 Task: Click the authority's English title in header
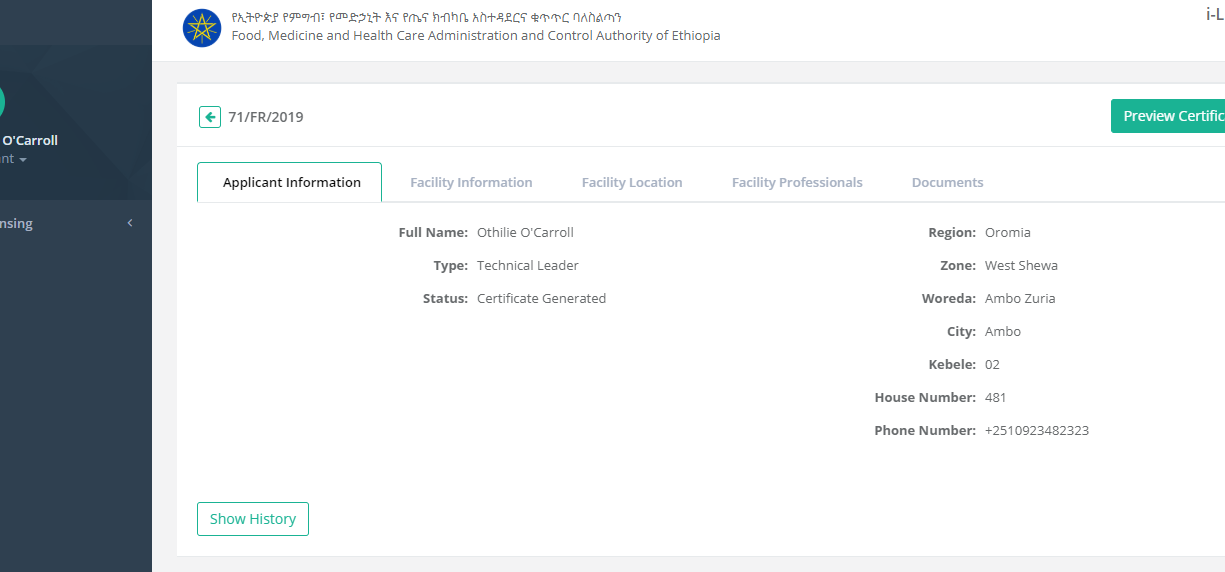475,36
